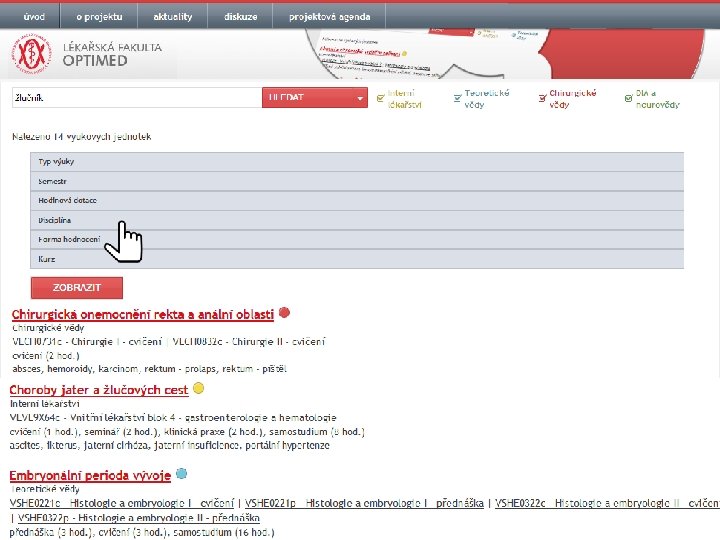The image size is (720, 540).
Task: Click the přednáška (3 hod.), cvičení line
Action: point(142,532)
